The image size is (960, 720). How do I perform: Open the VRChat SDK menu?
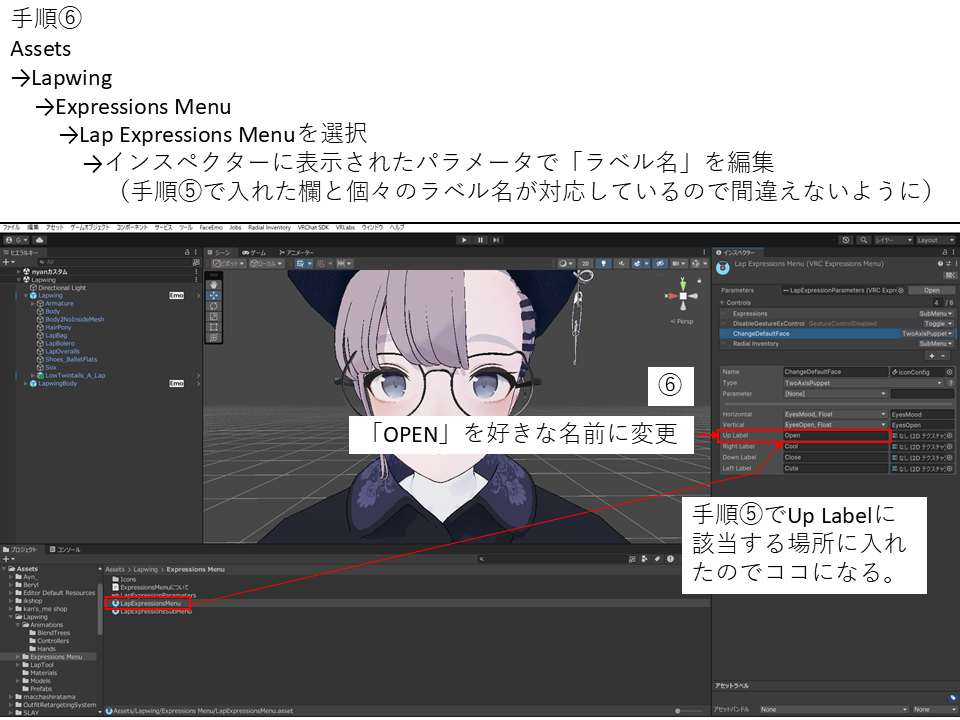pyautogui.click(x=313, y=227)
